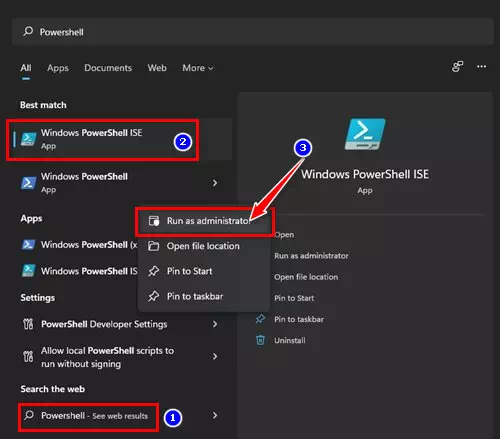Click the trash icon beside Uninstall
This screenshot has width=500, height=439.
point(260,340)
